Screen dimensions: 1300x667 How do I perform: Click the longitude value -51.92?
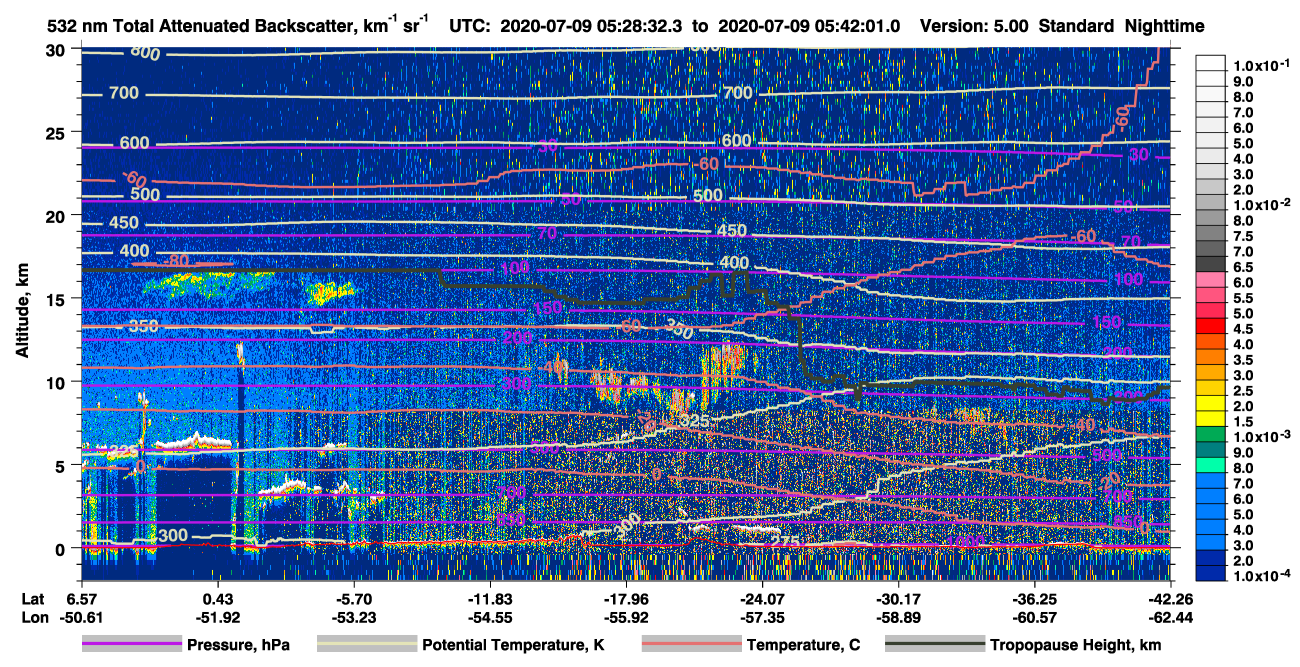(217, 617)
